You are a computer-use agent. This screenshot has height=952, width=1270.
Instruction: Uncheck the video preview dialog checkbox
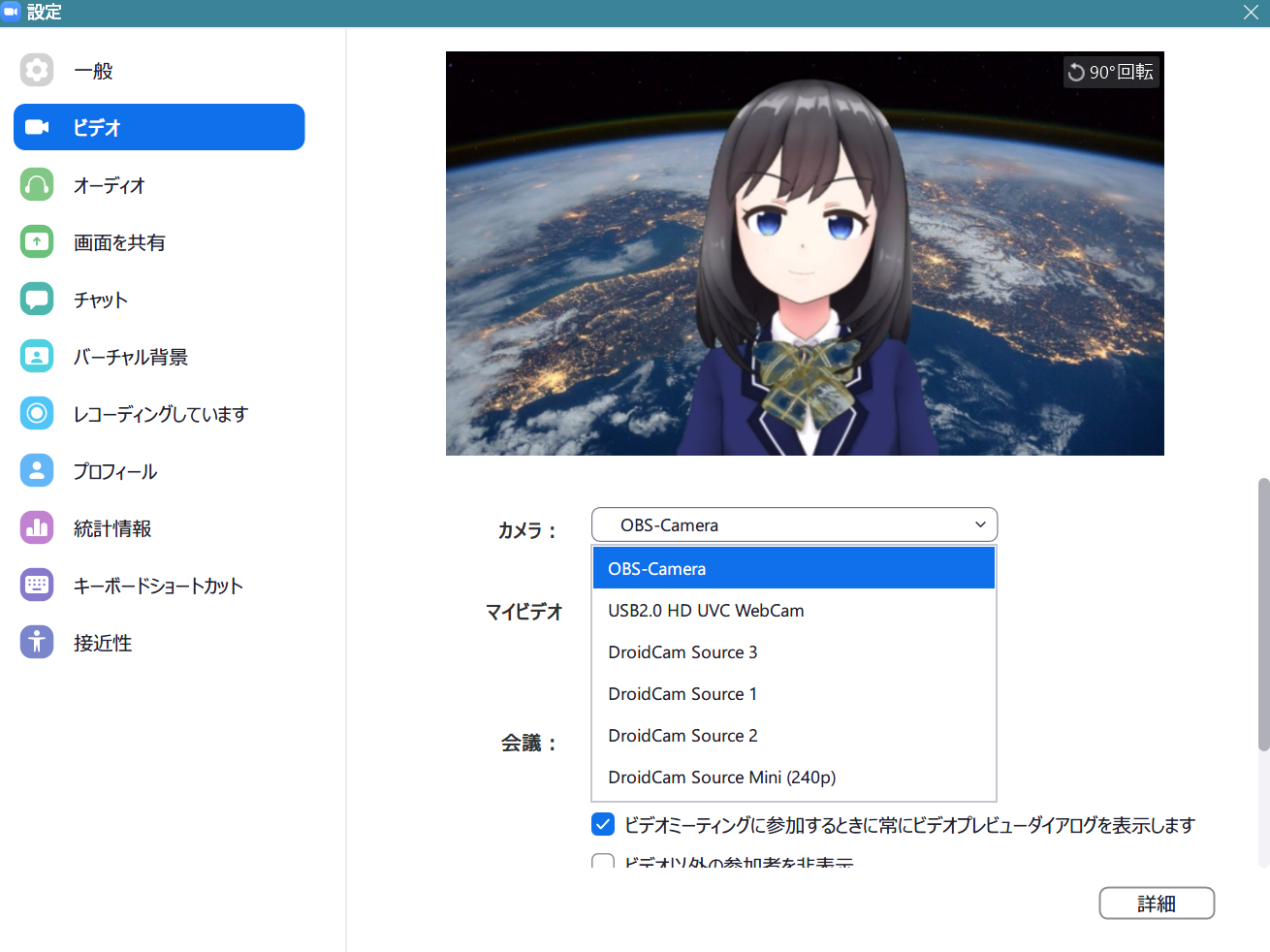[602, 823]
